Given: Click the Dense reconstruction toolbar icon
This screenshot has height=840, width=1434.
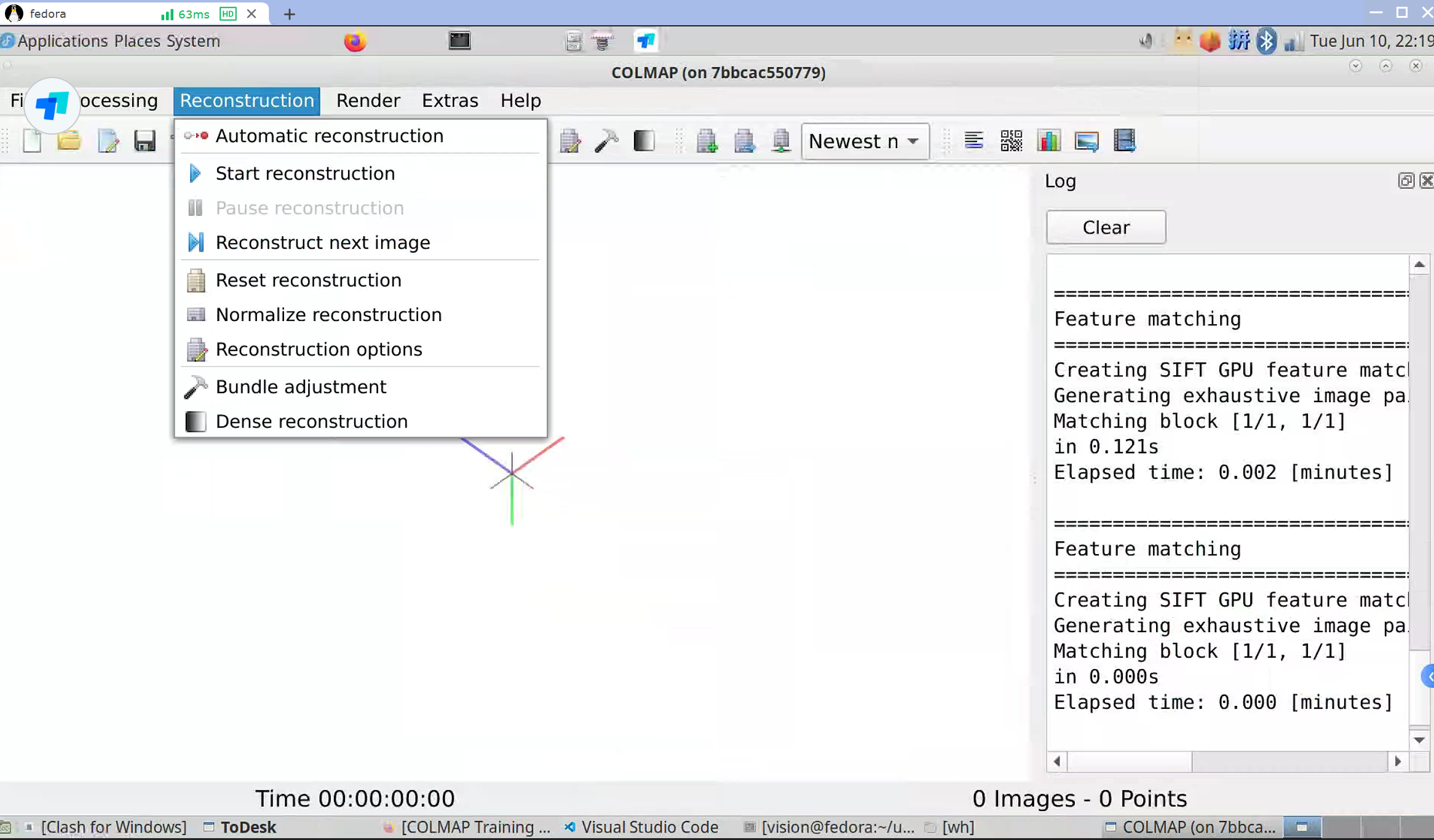Looking at the screenshot, I should pos(644,141).
